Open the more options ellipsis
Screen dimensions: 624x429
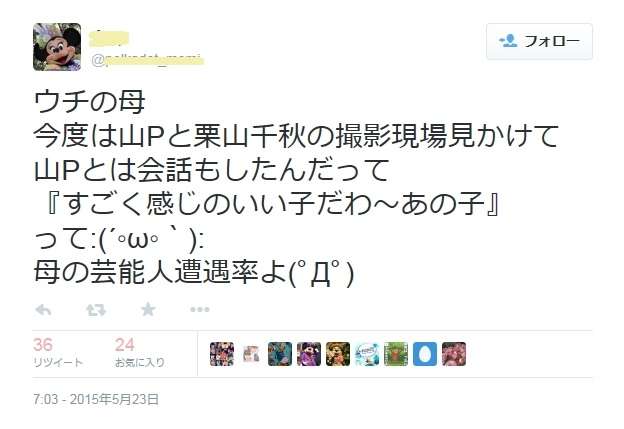pyautogui.click(x=200, y=309)
